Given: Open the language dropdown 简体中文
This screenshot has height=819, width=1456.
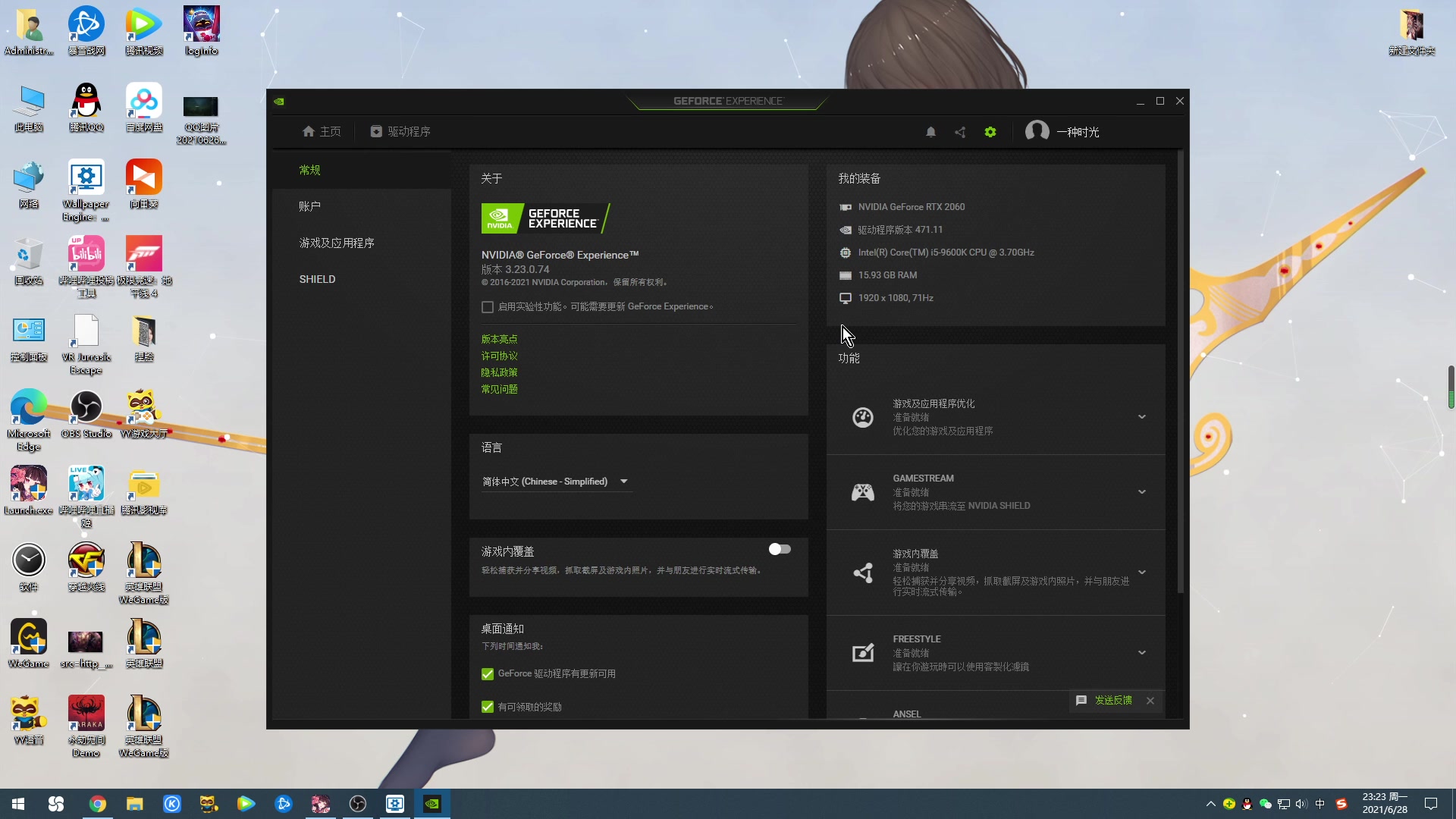Looking at the screenshot, I should [557, 482].
